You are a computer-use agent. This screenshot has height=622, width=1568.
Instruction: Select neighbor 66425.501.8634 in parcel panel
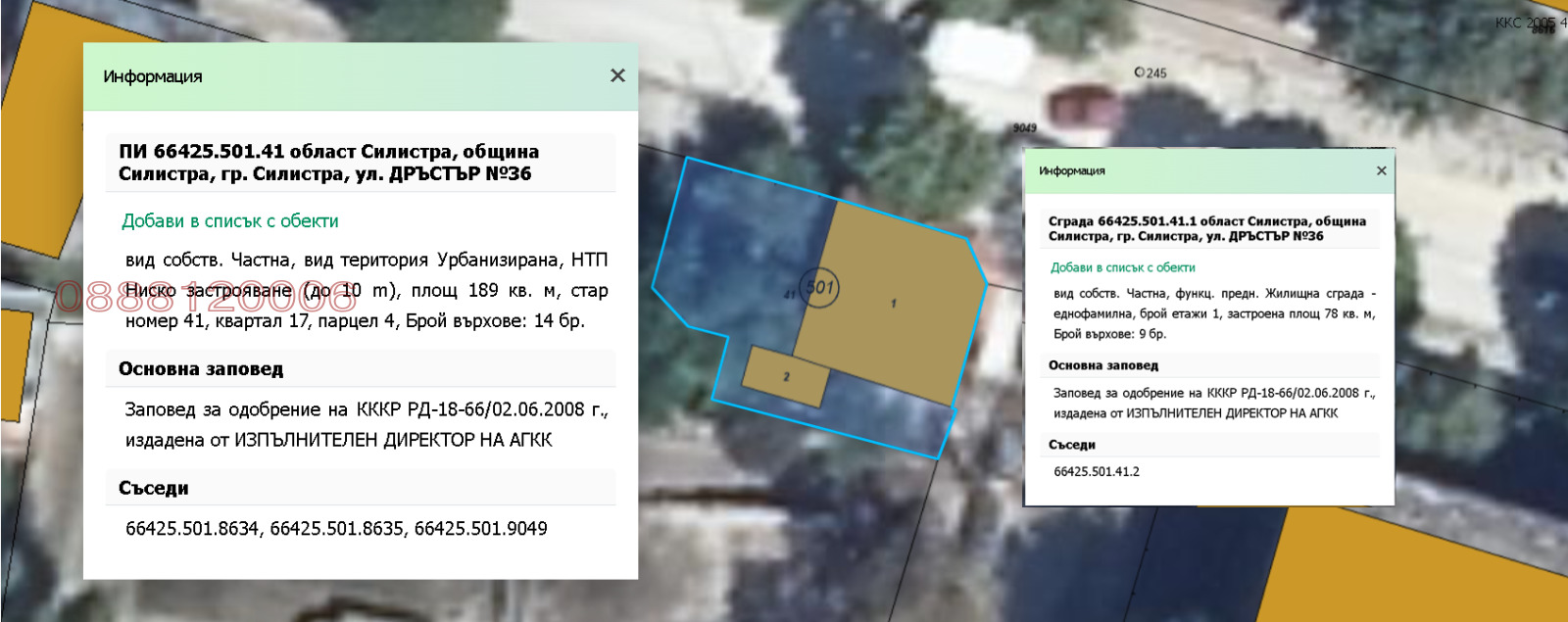coord(191,529)
